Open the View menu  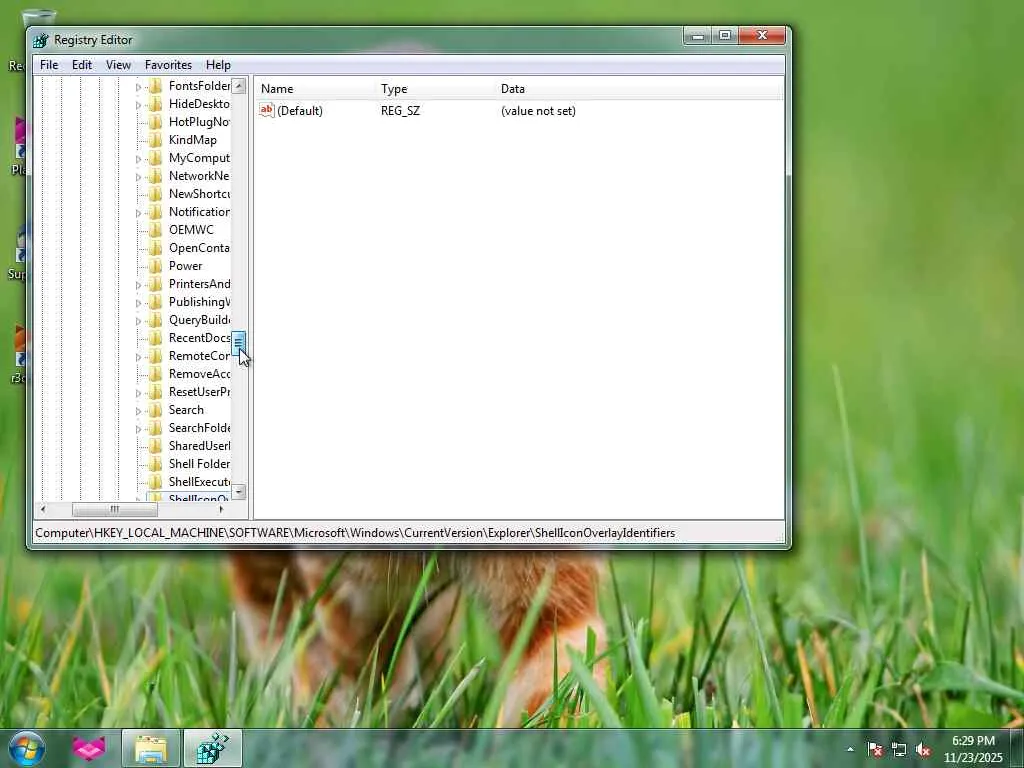[x=118, y=65]
